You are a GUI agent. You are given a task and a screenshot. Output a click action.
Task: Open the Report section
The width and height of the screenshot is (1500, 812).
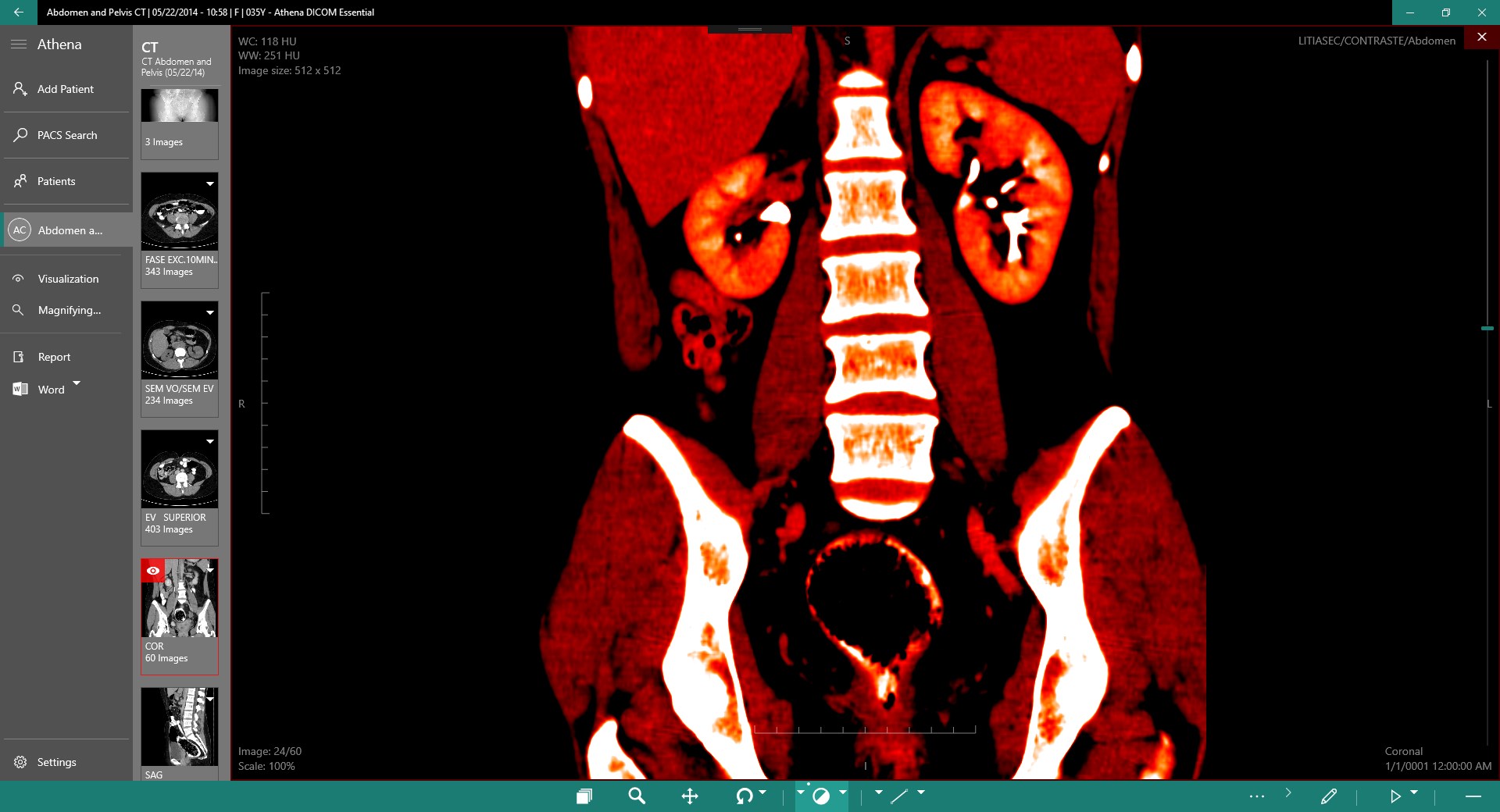(x=54, y=357)
